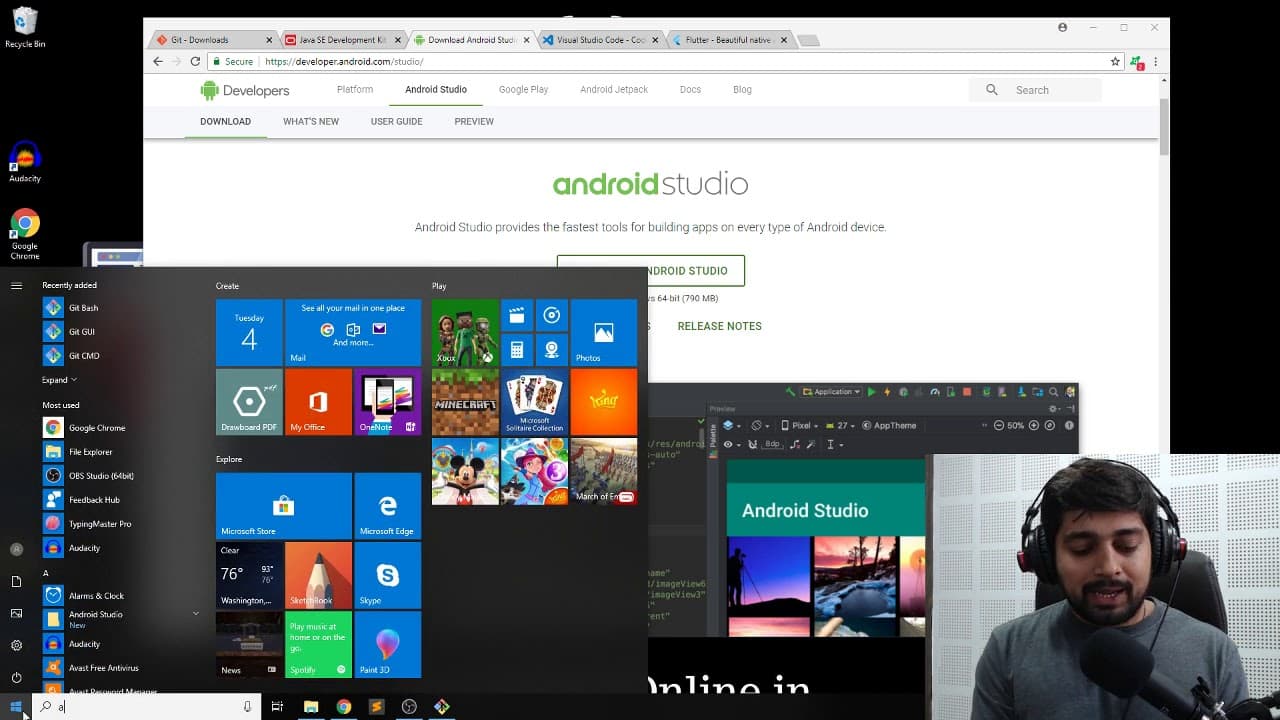Open OBS icon on the taskbar

tap(409, 707)
